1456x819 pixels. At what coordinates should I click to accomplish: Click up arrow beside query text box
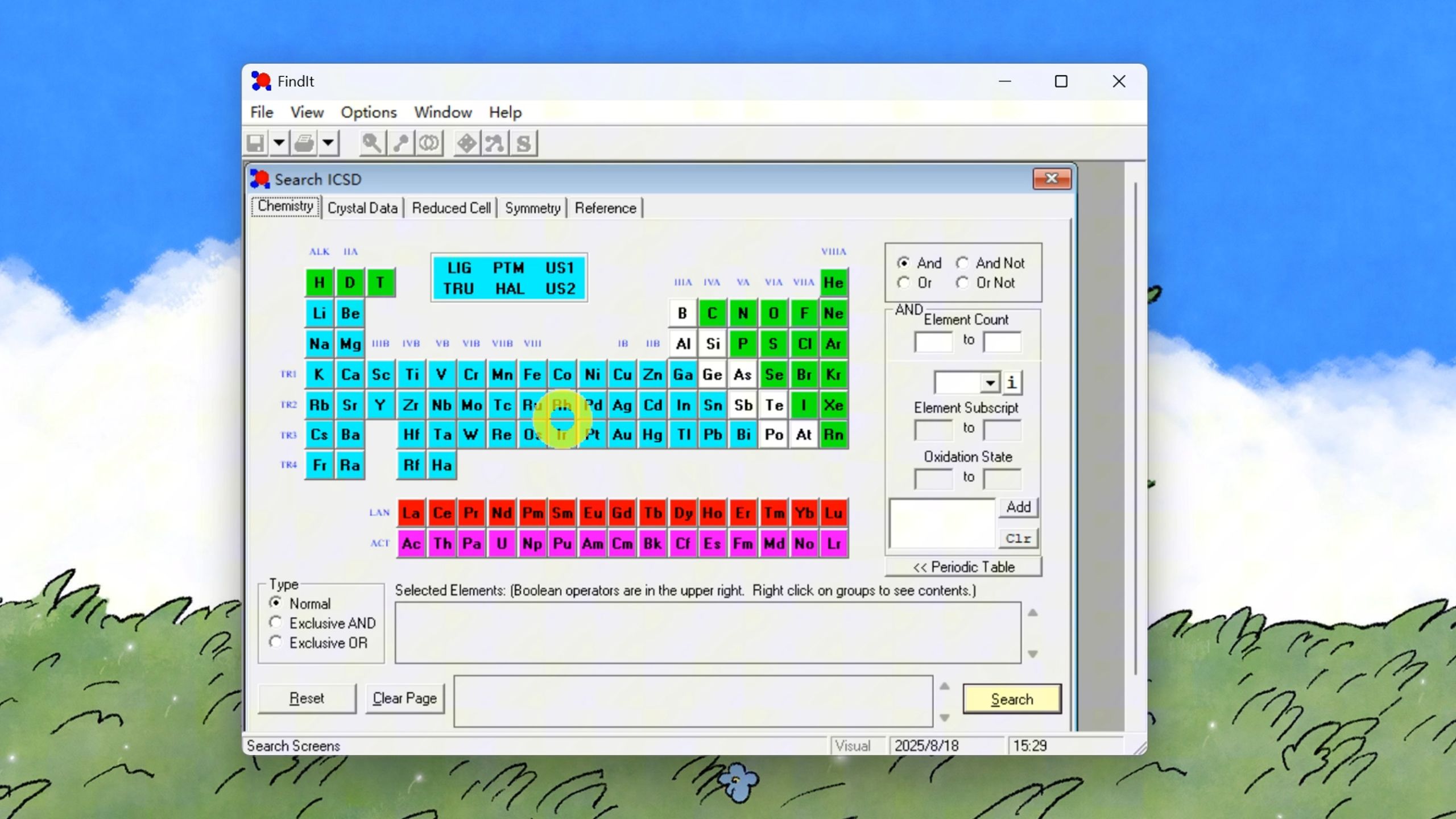[x=945, y=686]
